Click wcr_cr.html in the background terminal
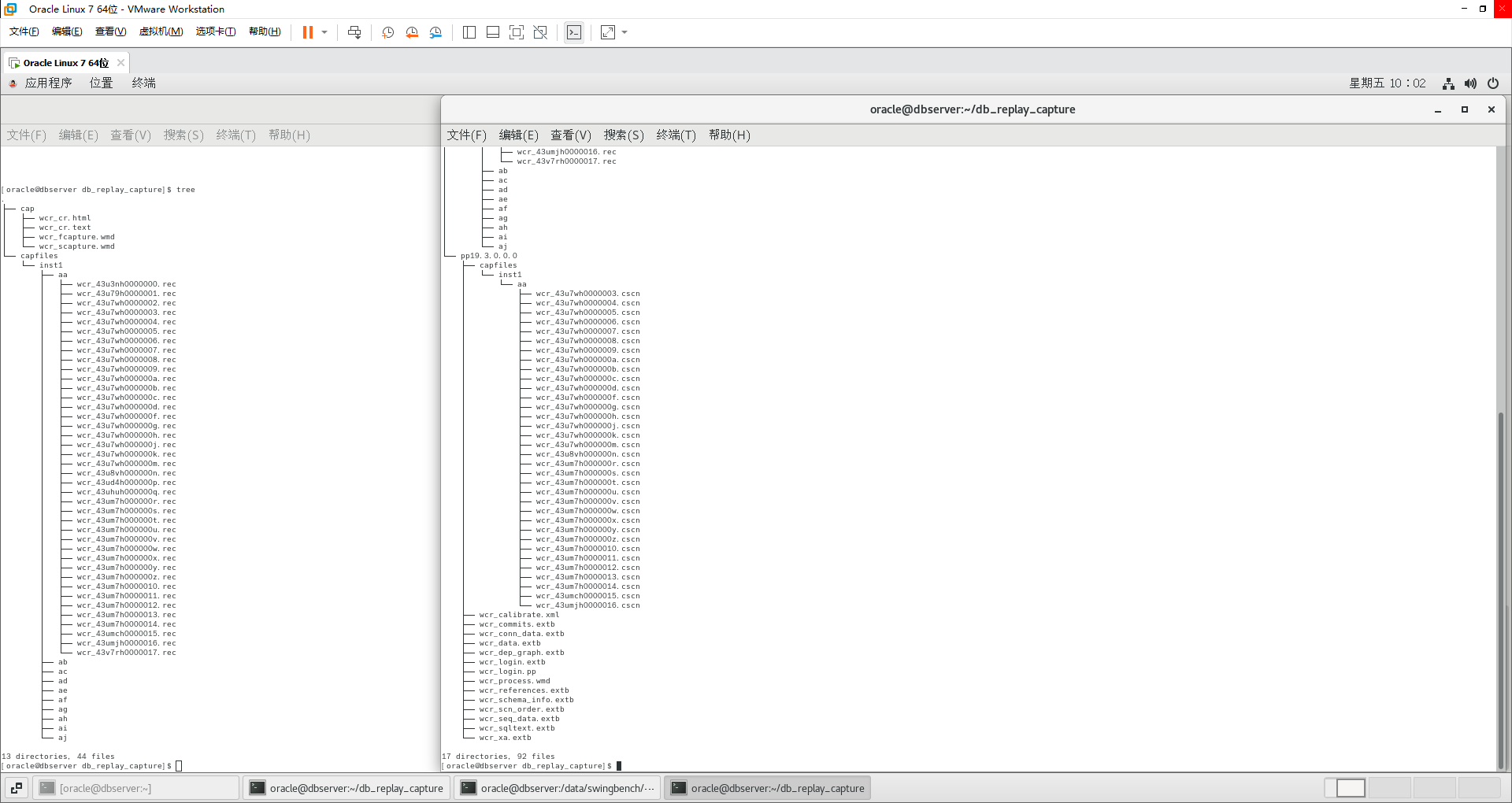Viewport: 1512px width, 803px height. coord(65,218)
